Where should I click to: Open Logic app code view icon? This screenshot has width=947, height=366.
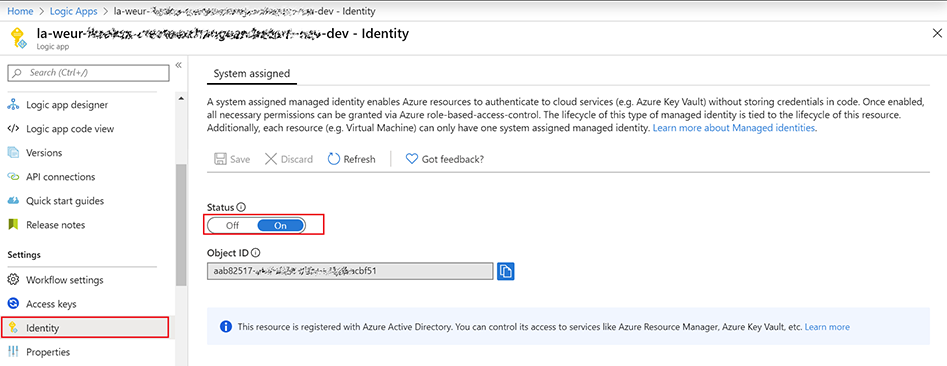click(13, 129)
